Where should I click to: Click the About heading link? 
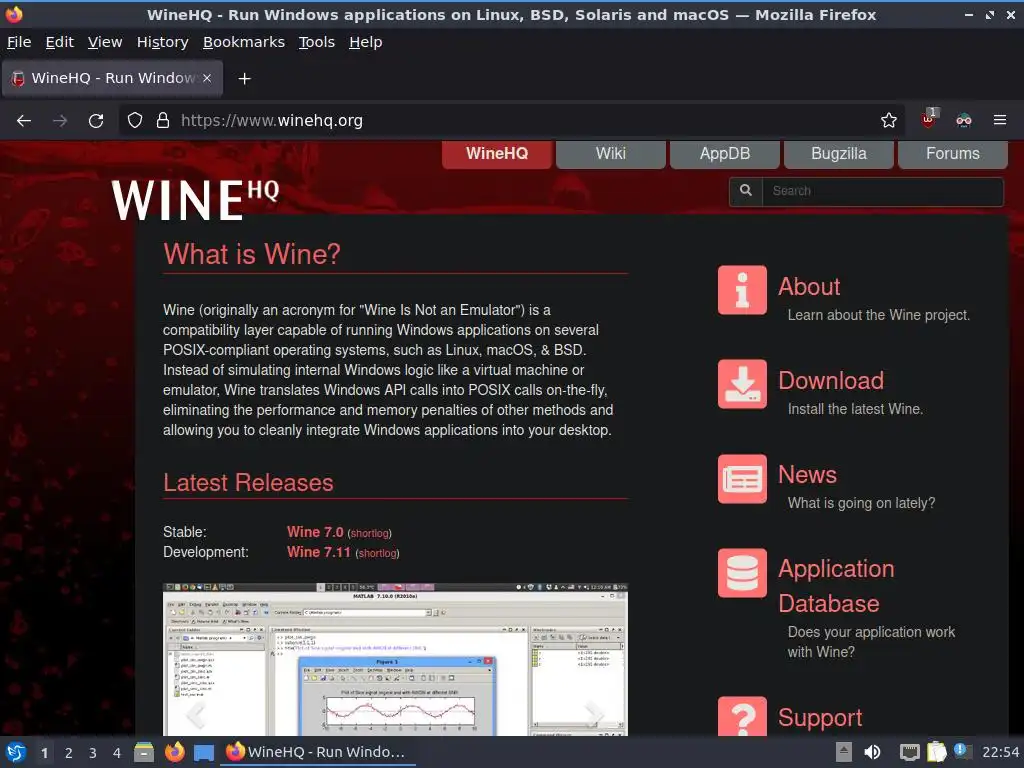point(808,287)
